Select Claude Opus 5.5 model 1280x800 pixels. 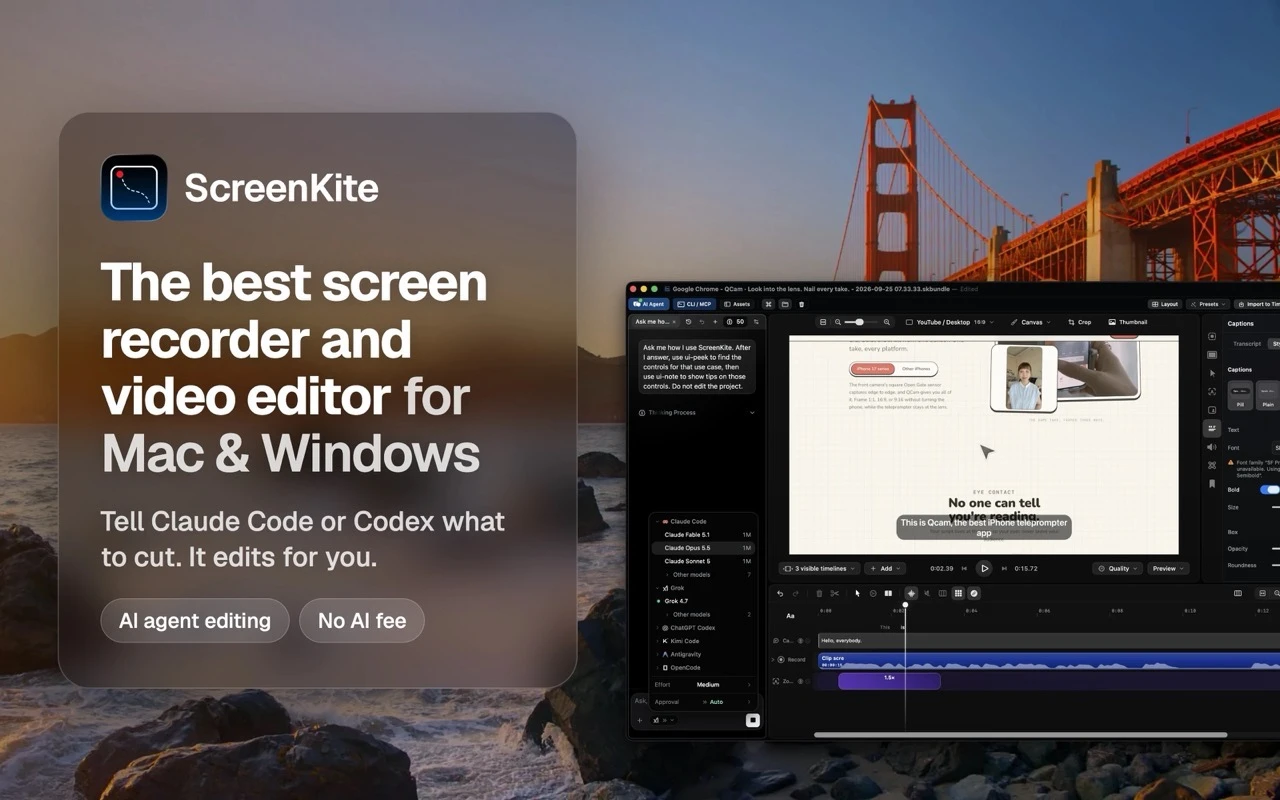point(703,548)
